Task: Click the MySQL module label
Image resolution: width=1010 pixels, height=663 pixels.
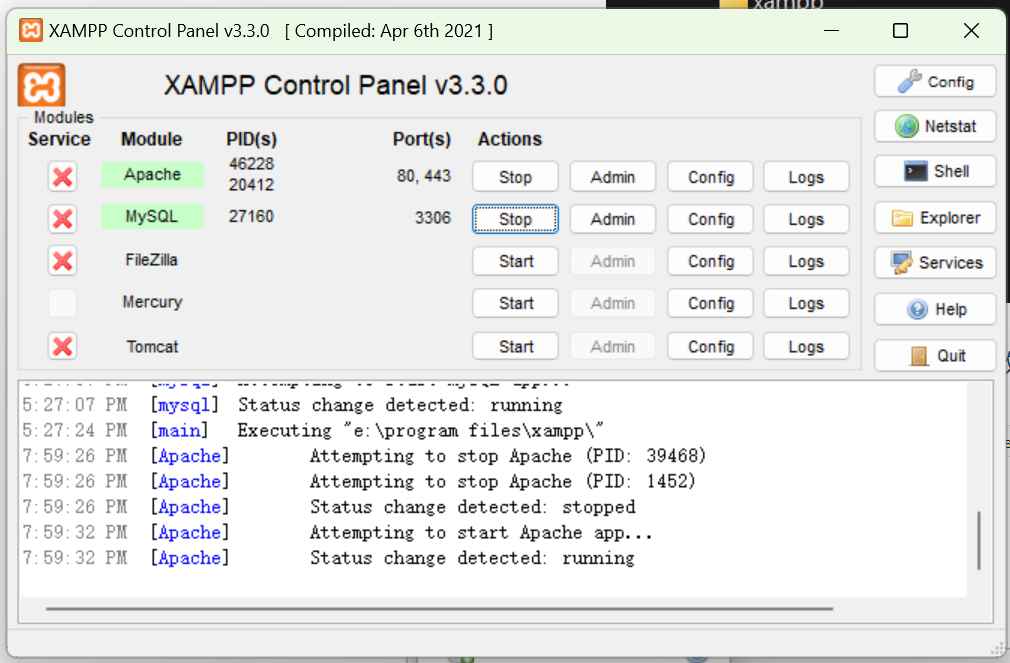Action: [152, 216]
